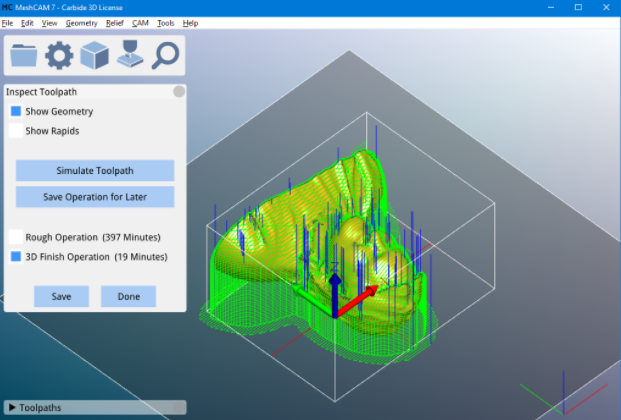This screenshot has width=621, height=420.
Task: Open the Tools menu
Action: (x=166, y=23)
